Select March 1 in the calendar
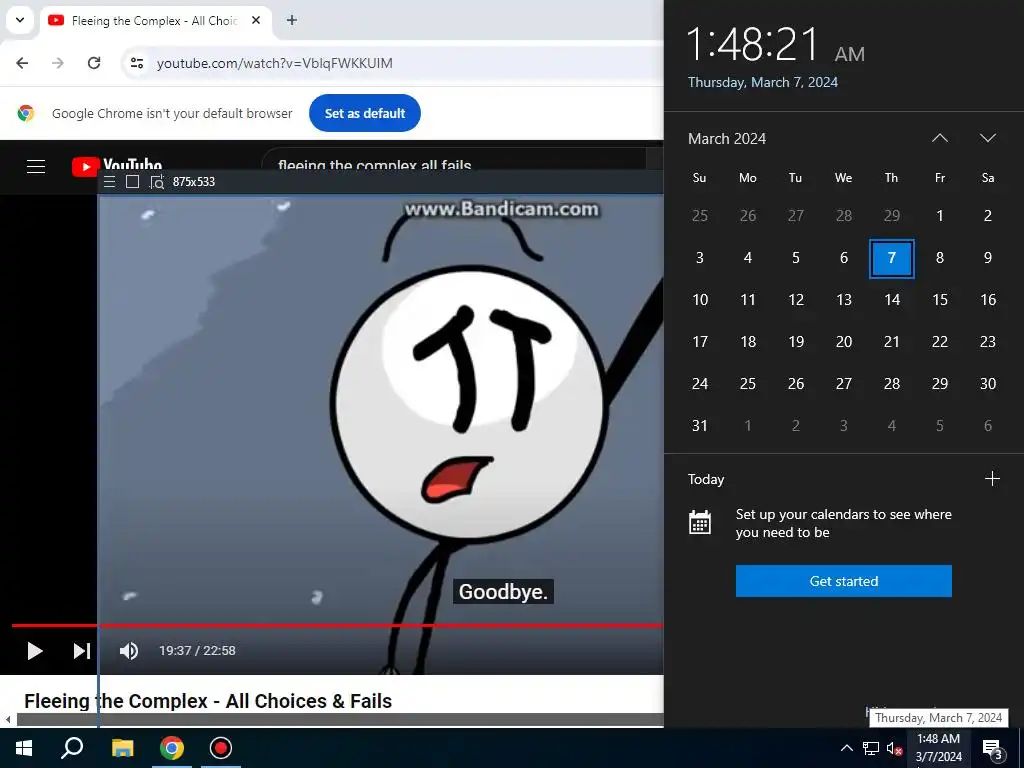The width and height of the screenshot is (1024, 768). click(x=940, y=216)
